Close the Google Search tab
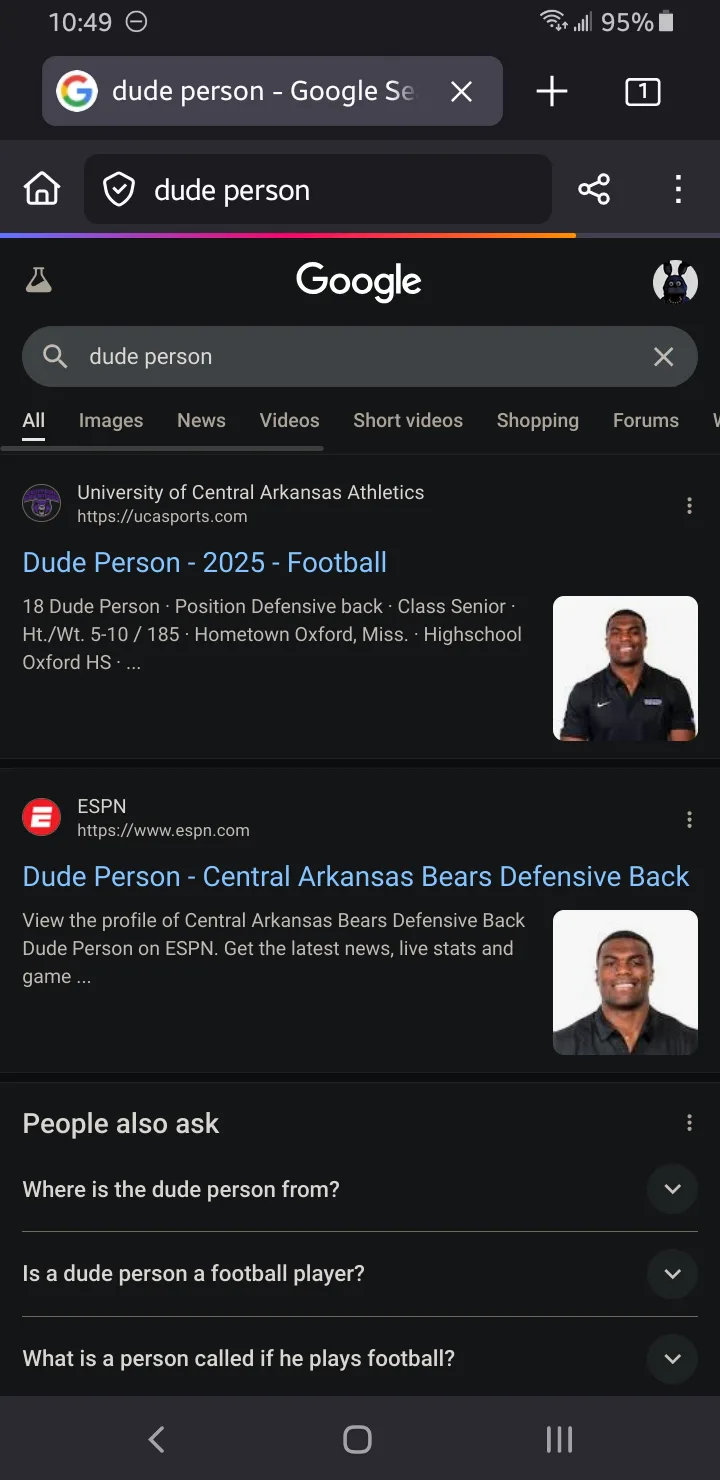Image resolution: width=720 pixels, height=1480 pixels. pyautogui.click(x=461, y=92)
